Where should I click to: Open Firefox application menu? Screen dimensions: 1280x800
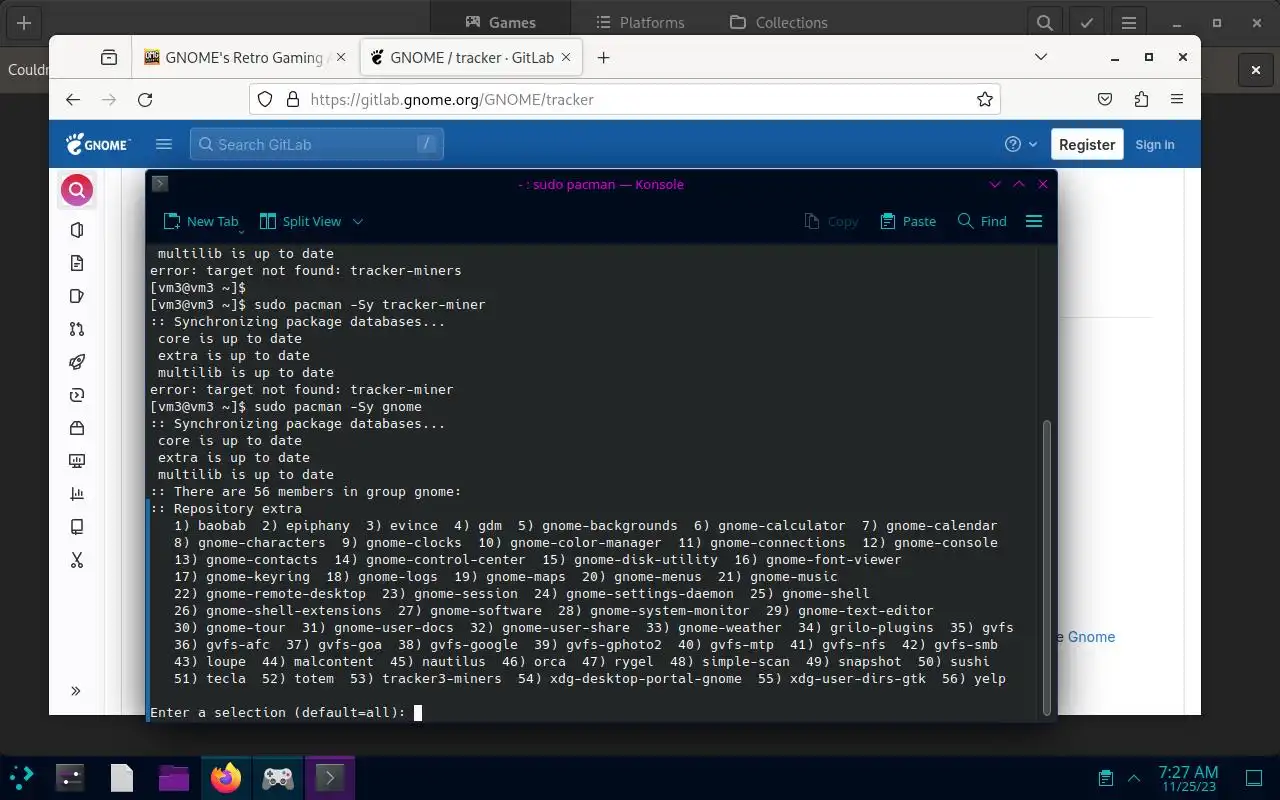(1178, 99)
